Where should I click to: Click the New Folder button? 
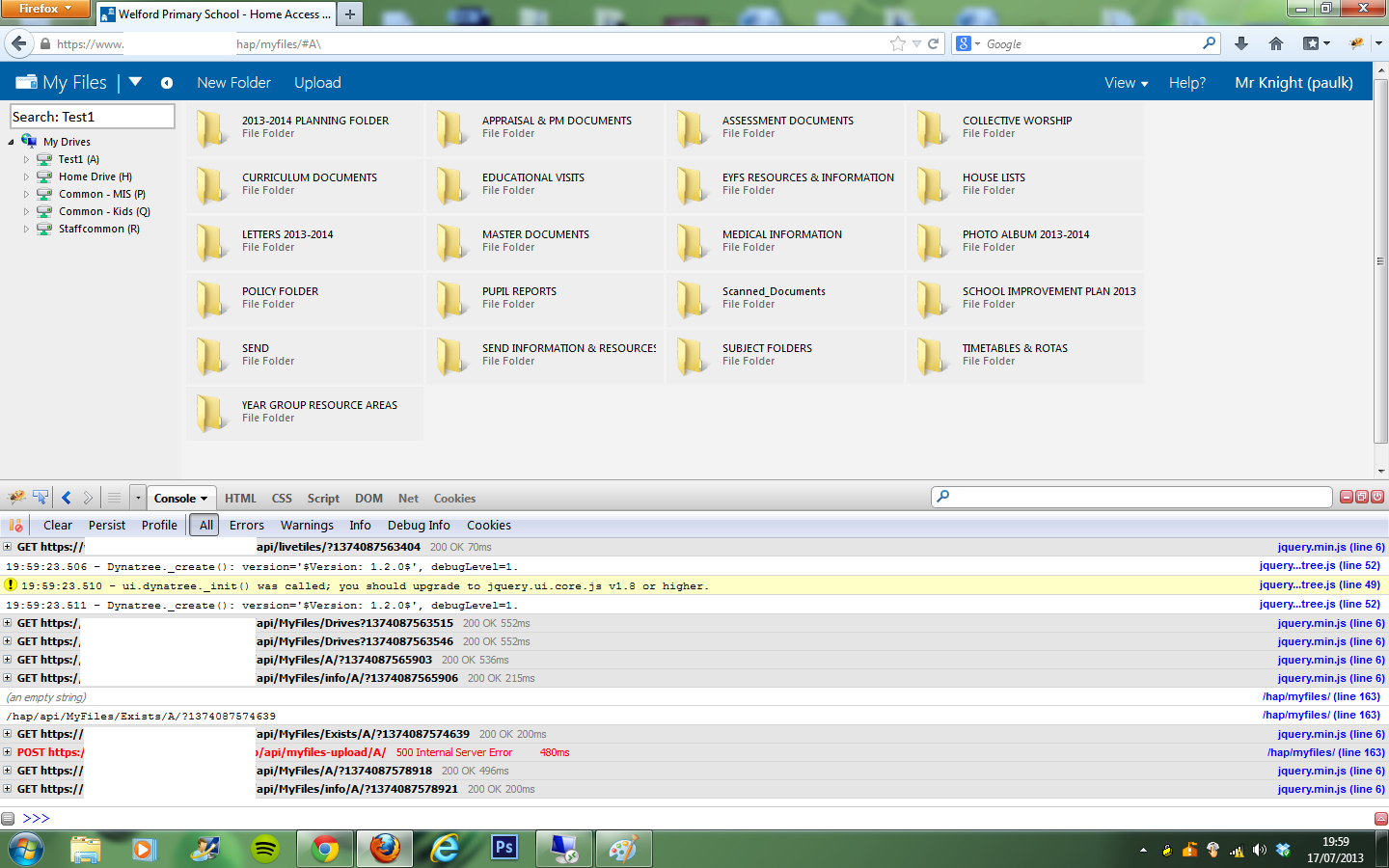[x=233, y=83]
